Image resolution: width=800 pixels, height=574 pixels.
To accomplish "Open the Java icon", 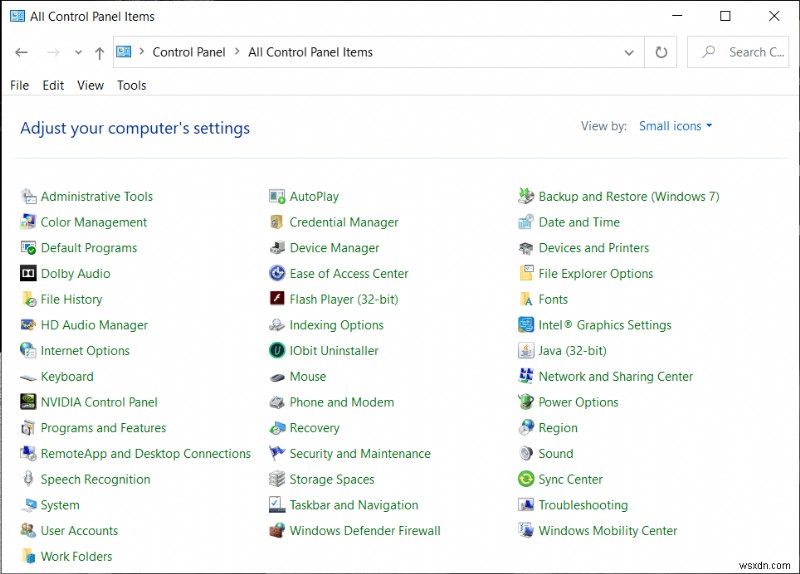I will [526, 351].
